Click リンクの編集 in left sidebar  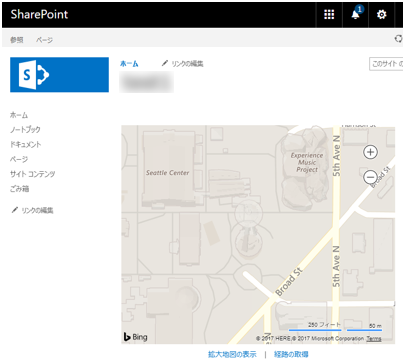(x=37, y=210)
